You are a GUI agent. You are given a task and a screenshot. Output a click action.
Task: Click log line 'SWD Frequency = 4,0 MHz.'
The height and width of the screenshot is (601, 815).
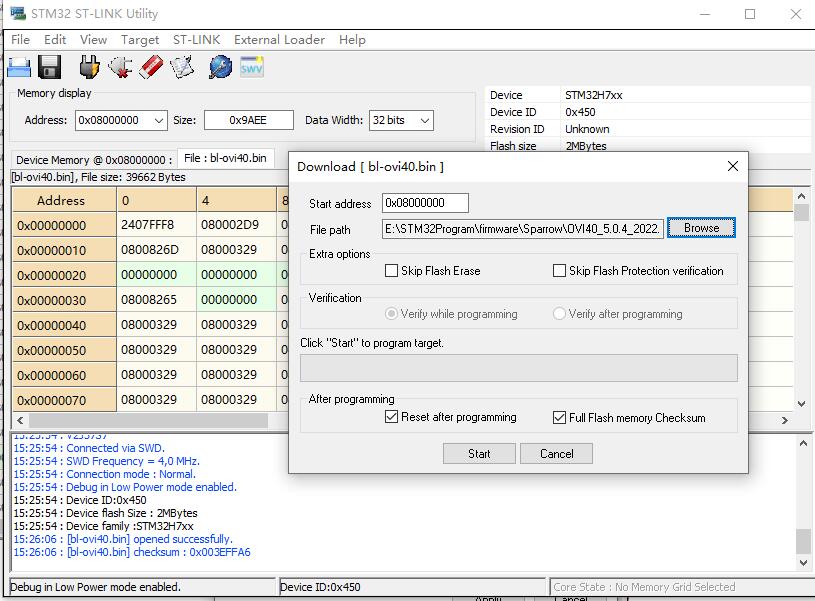[x=107, y=461]
